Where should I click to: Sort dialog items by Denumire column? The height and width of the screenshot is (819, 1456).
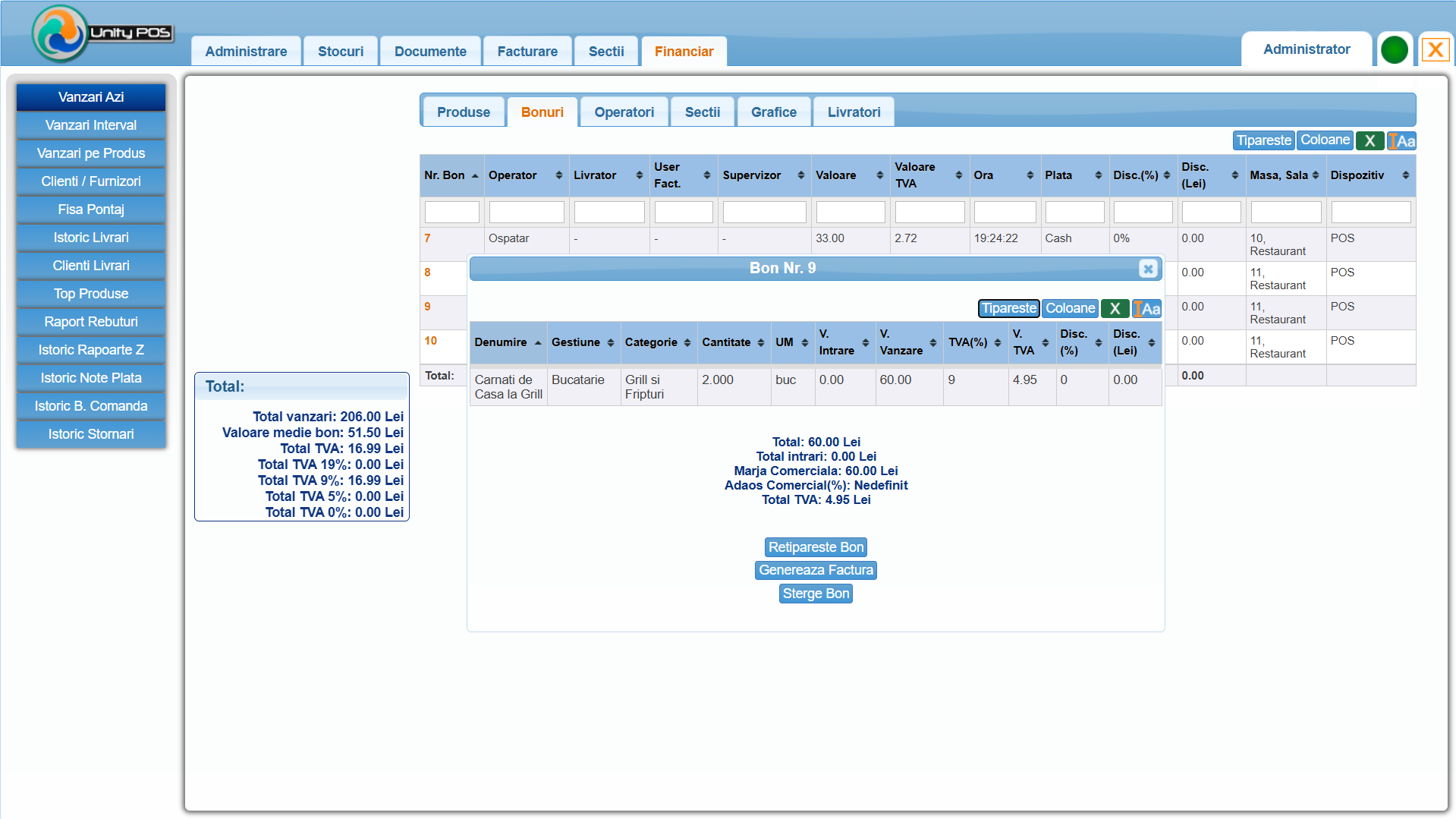coord(507,342)
